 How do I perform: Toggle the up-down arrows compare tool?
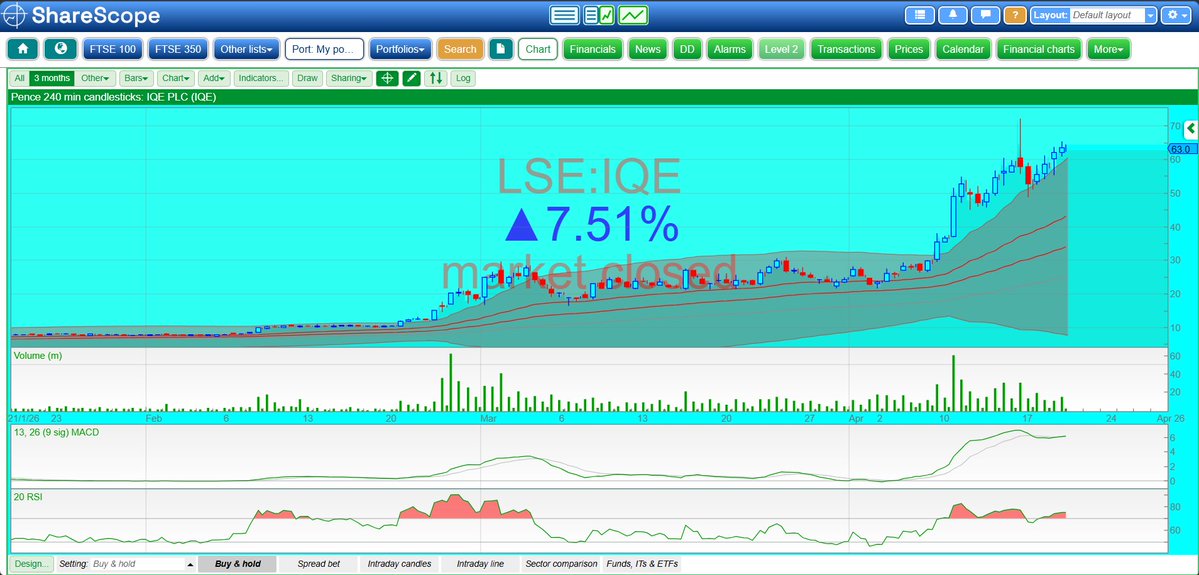point(436,78)
